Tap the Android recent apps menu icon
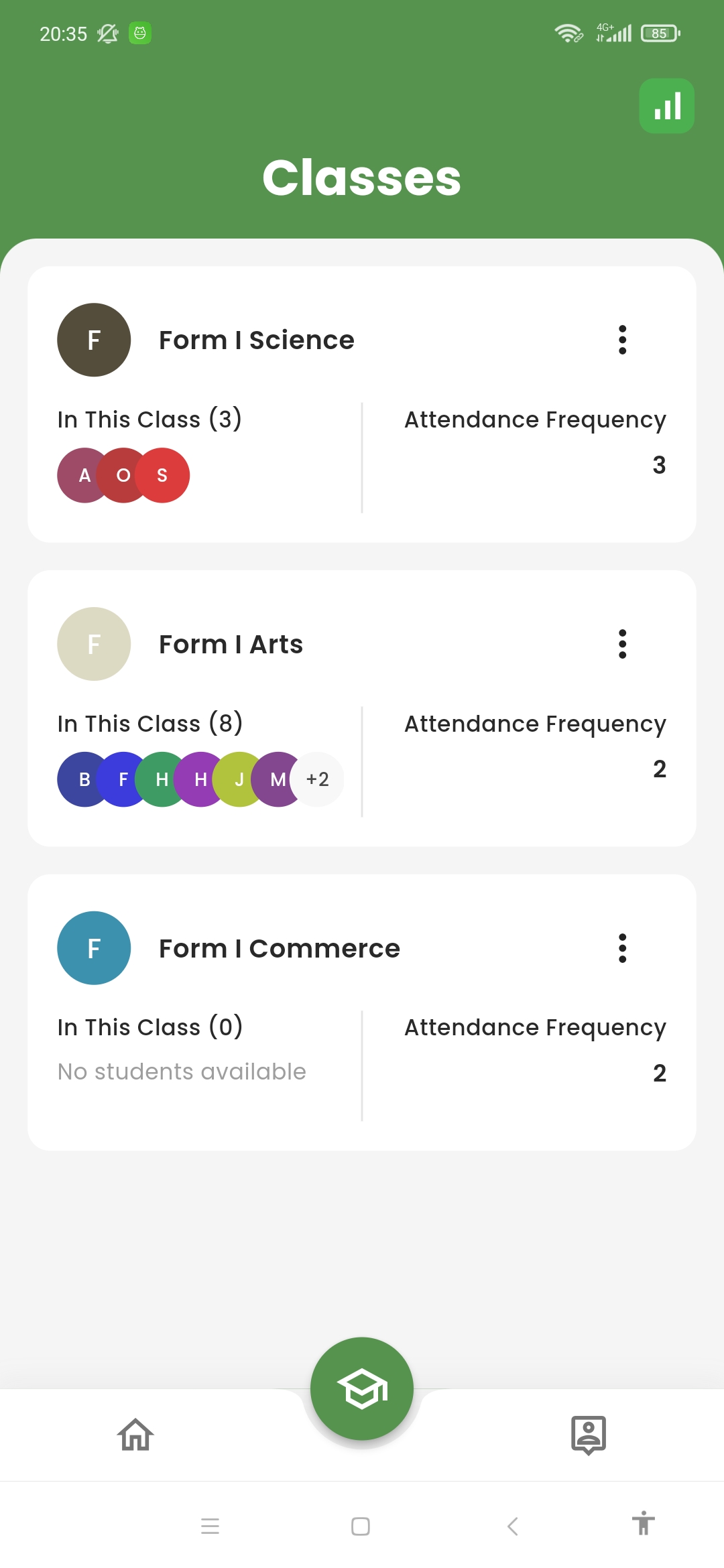 [210, 1526]
